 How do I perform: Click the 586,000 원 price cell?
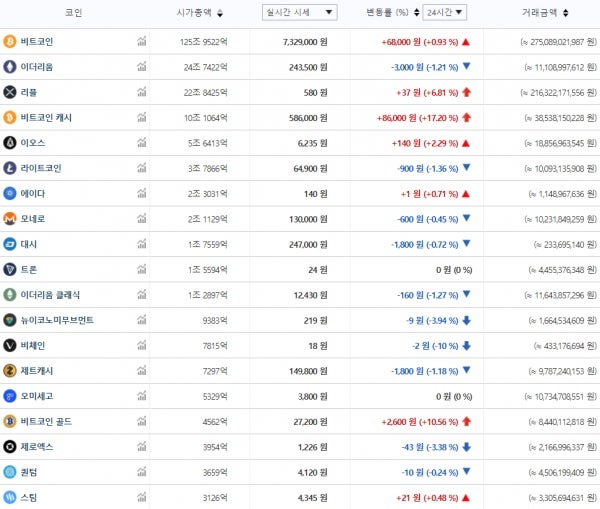(308, 118)
